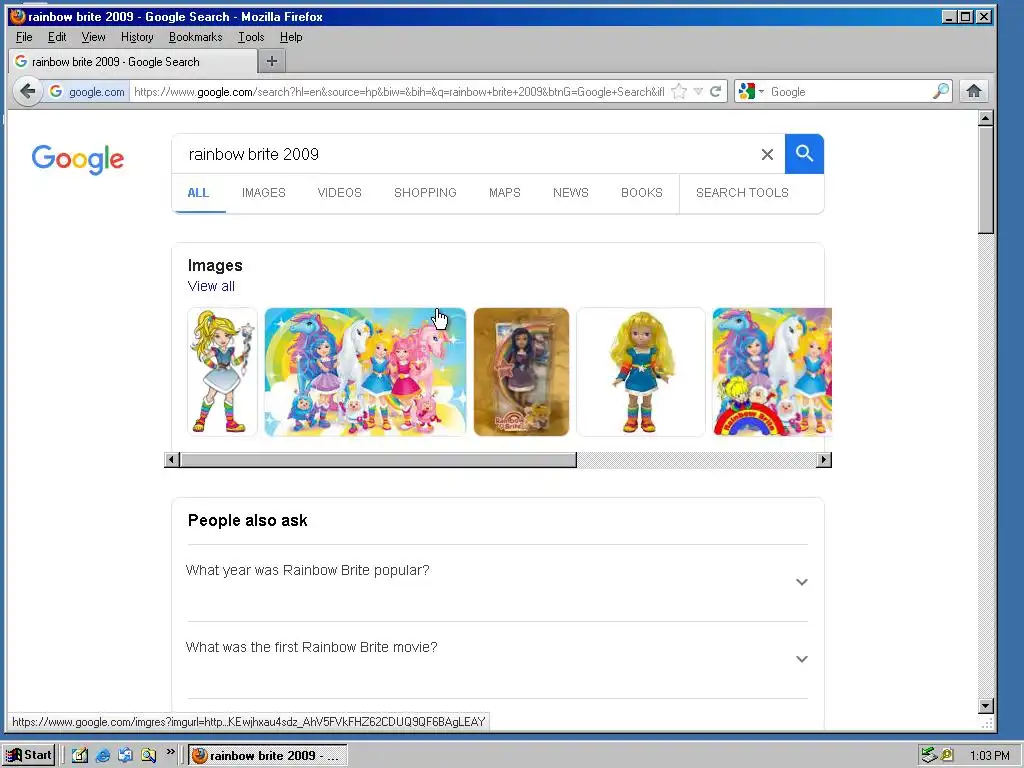
Task: Click into the Google search query field
Action: [470, 154]
